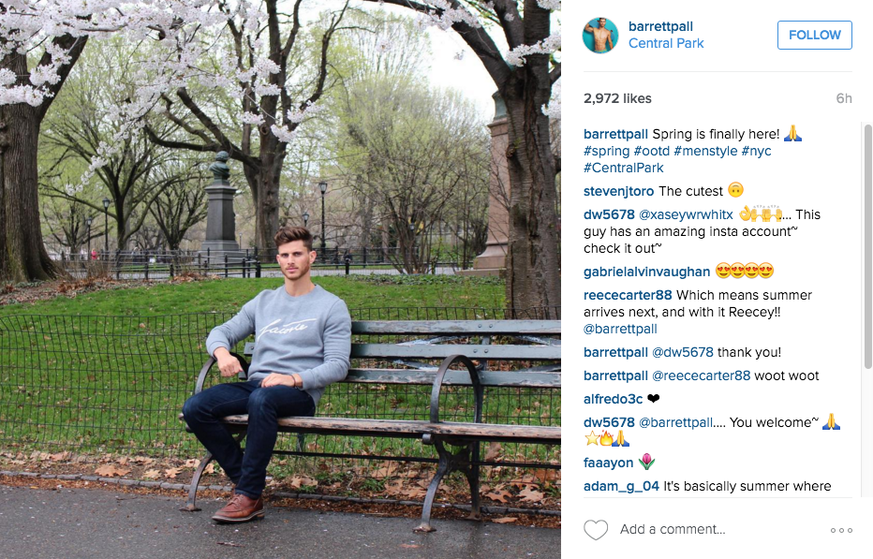This screenshot has height=559, width=873.
Task: Open the #menstyle hashtag
Action: [705, 151]
